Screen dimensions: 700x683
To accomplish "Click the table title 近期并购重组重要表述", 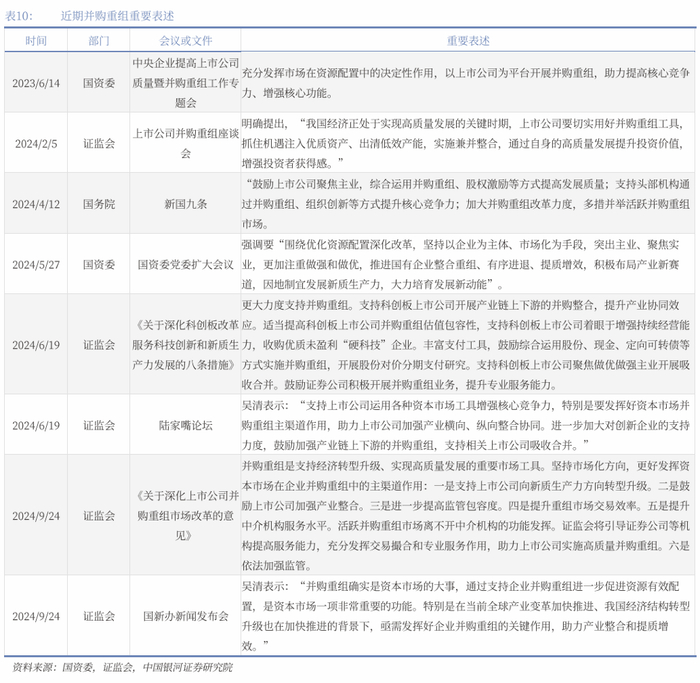I will (117, 16).
